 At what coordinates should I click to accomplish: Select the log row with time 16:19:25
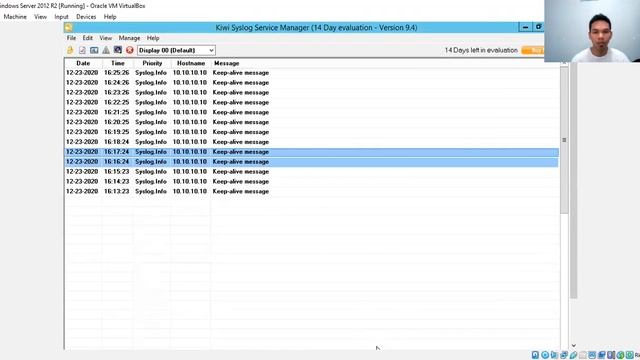[312, 132]
